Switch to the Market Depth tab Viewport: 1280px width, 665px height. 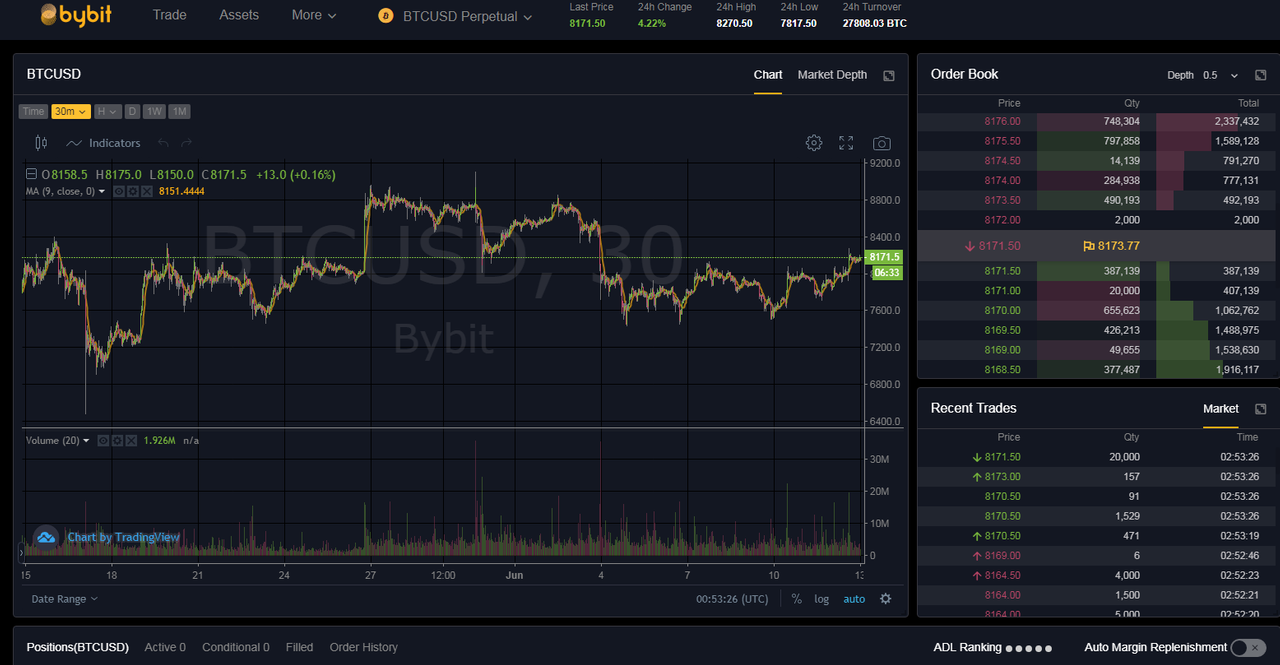coord(832,75)
